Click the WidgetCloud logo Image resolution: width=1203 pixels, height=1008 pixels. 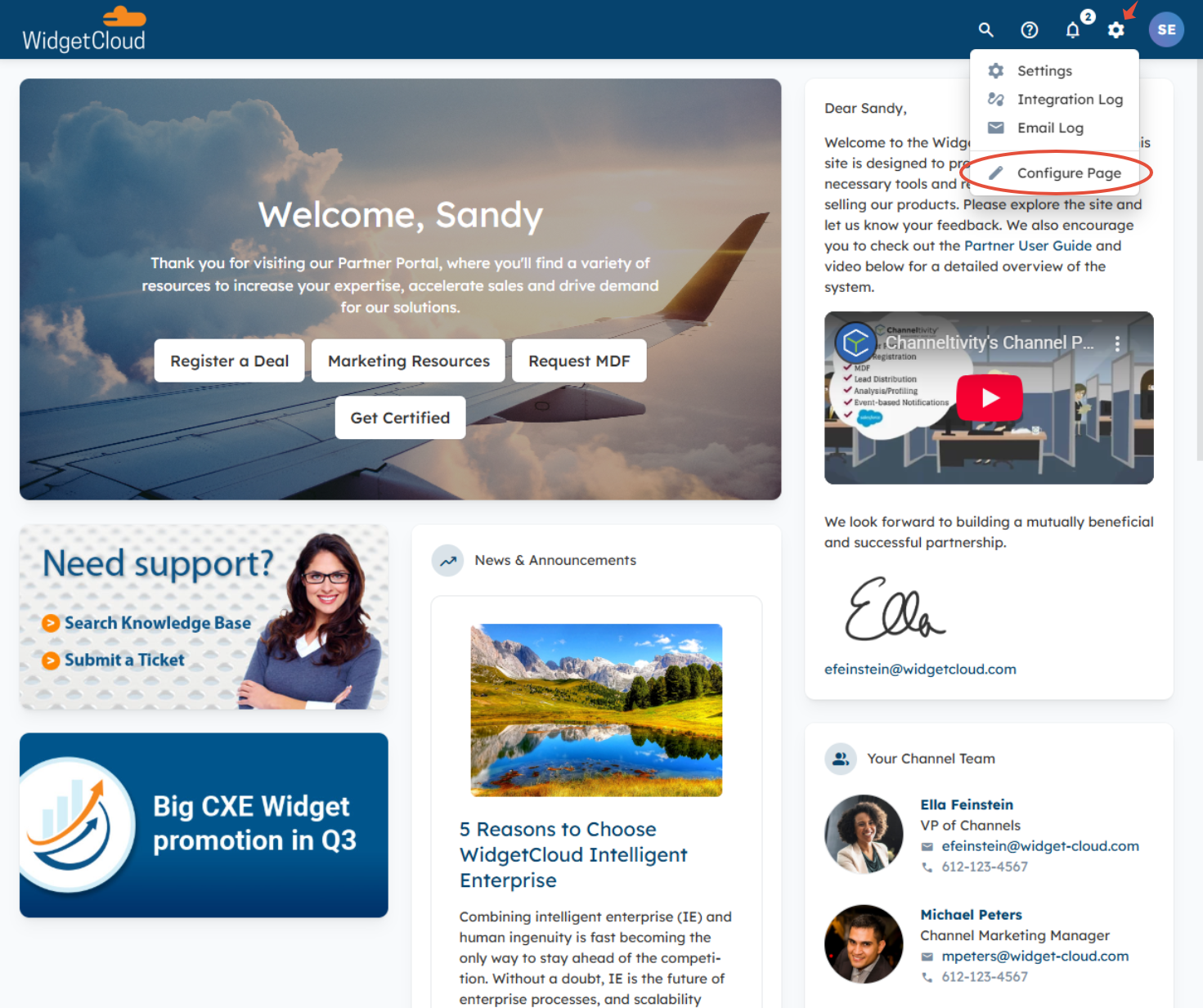pyautogui.click(x=84, y=29)
